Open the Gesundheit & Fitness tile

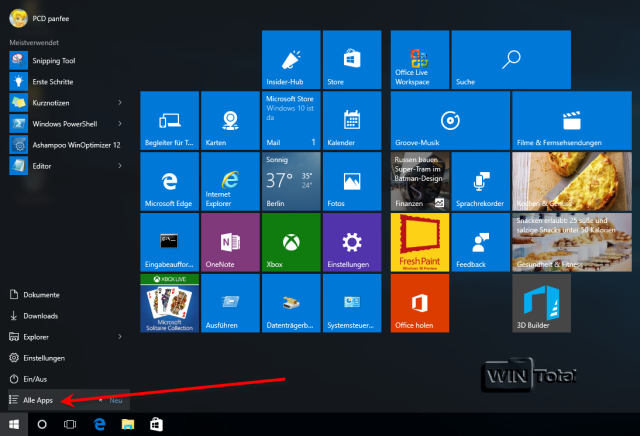tap(572, 242)
